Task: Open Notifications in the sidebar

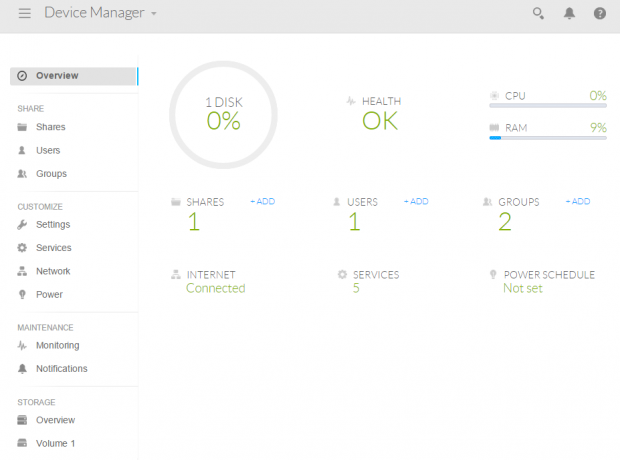Action: 62,369
